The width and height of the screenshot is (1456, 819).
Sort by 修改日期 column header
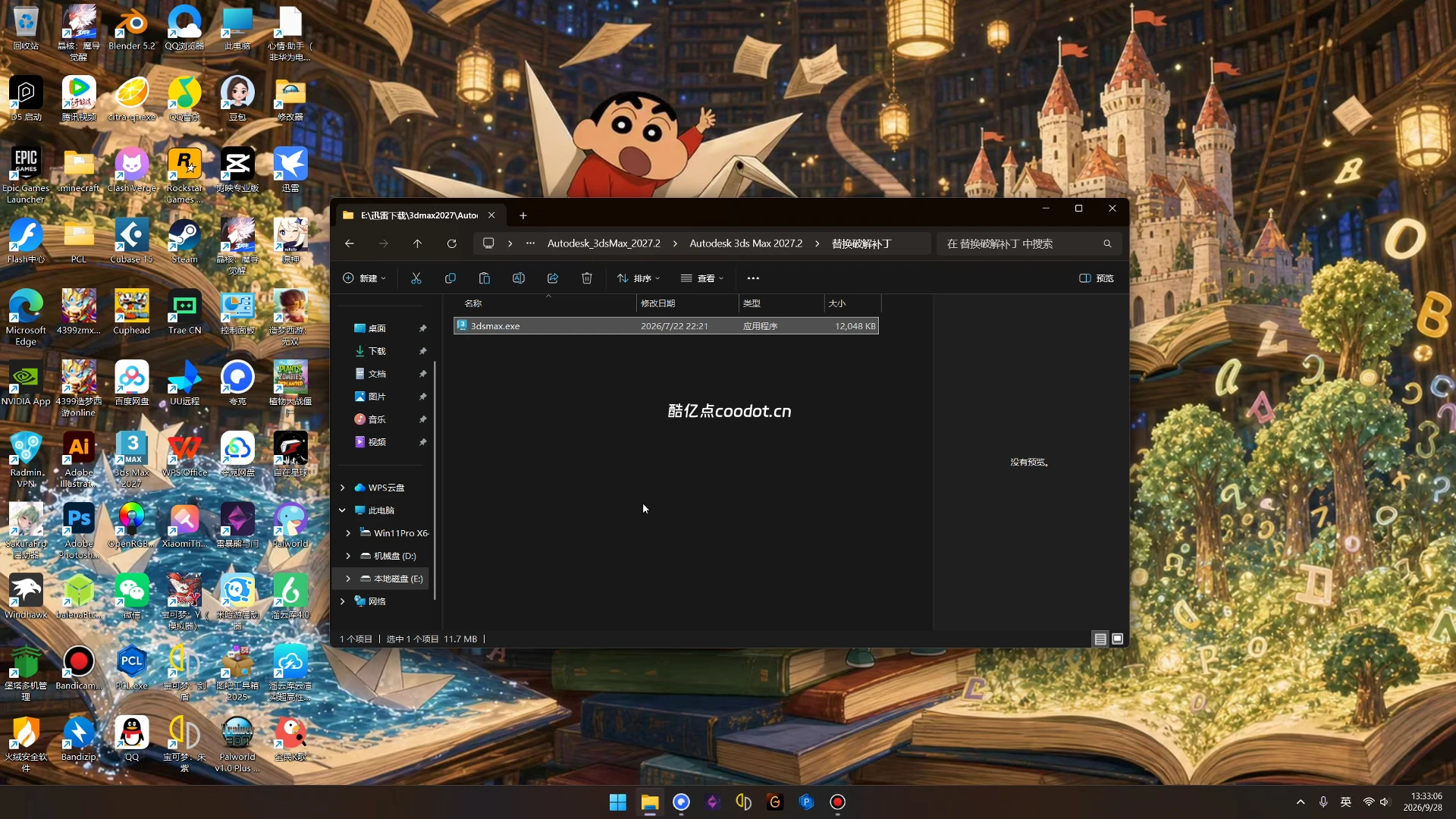click(687, 303)
